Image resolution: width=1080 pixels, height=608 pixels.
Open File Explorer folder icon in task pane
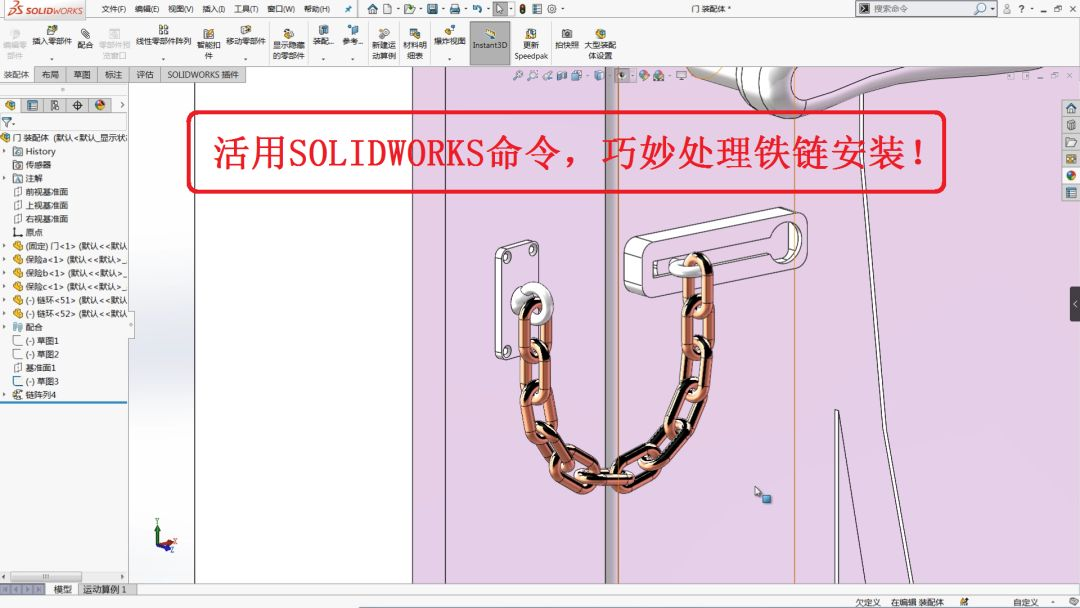1071,142
